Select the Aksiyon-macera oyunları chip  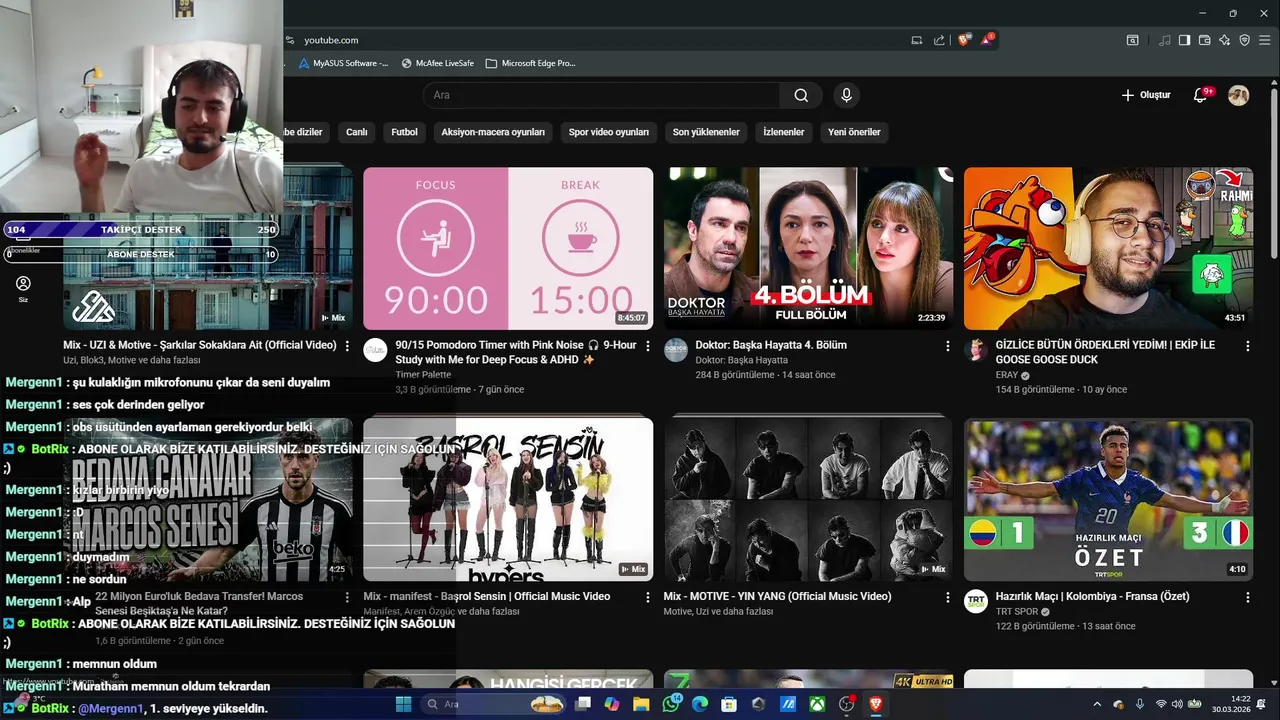coord(493,132)
